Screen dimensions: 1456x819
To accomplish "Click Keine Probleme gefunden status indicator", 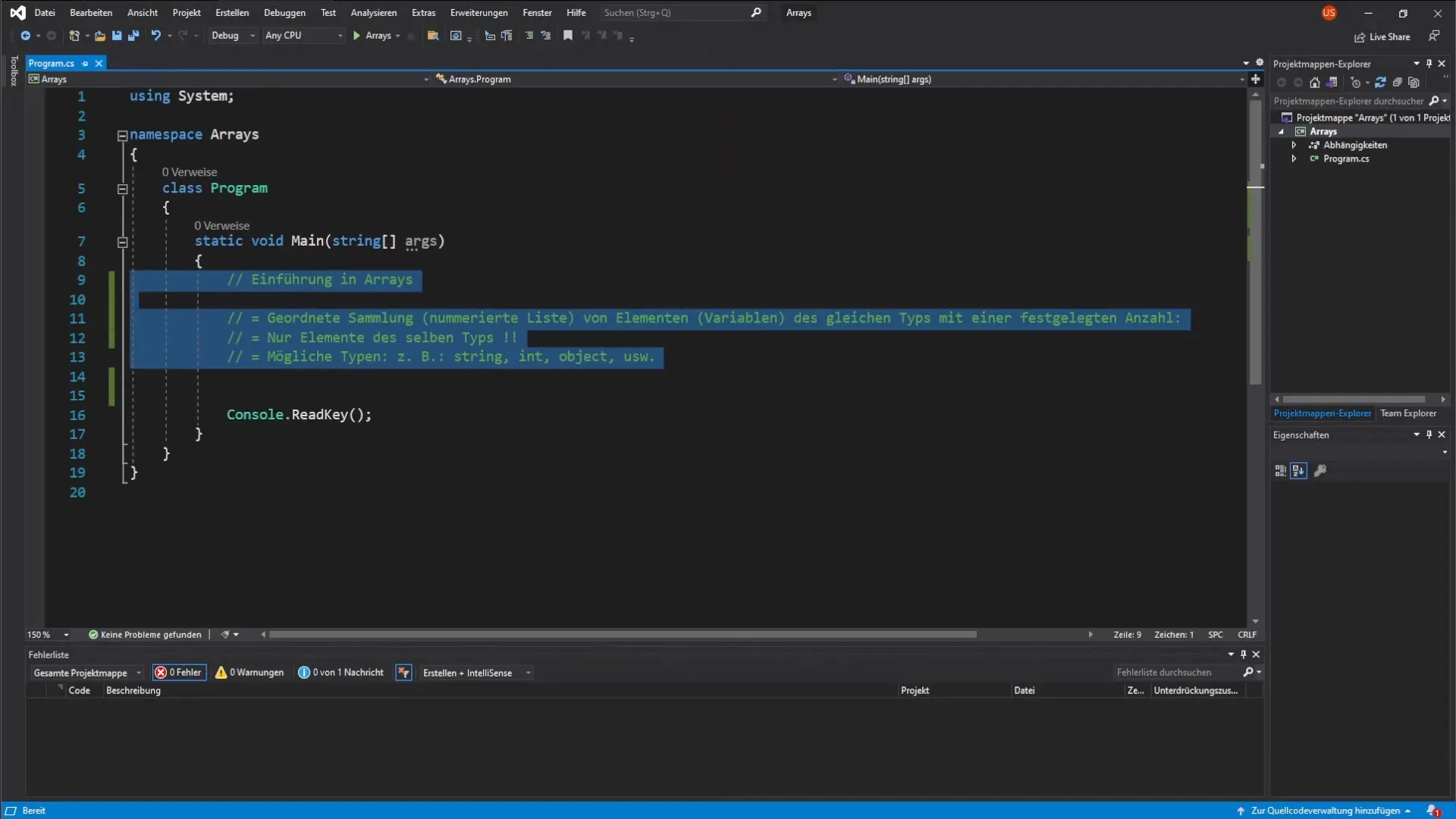I will 145,635.
